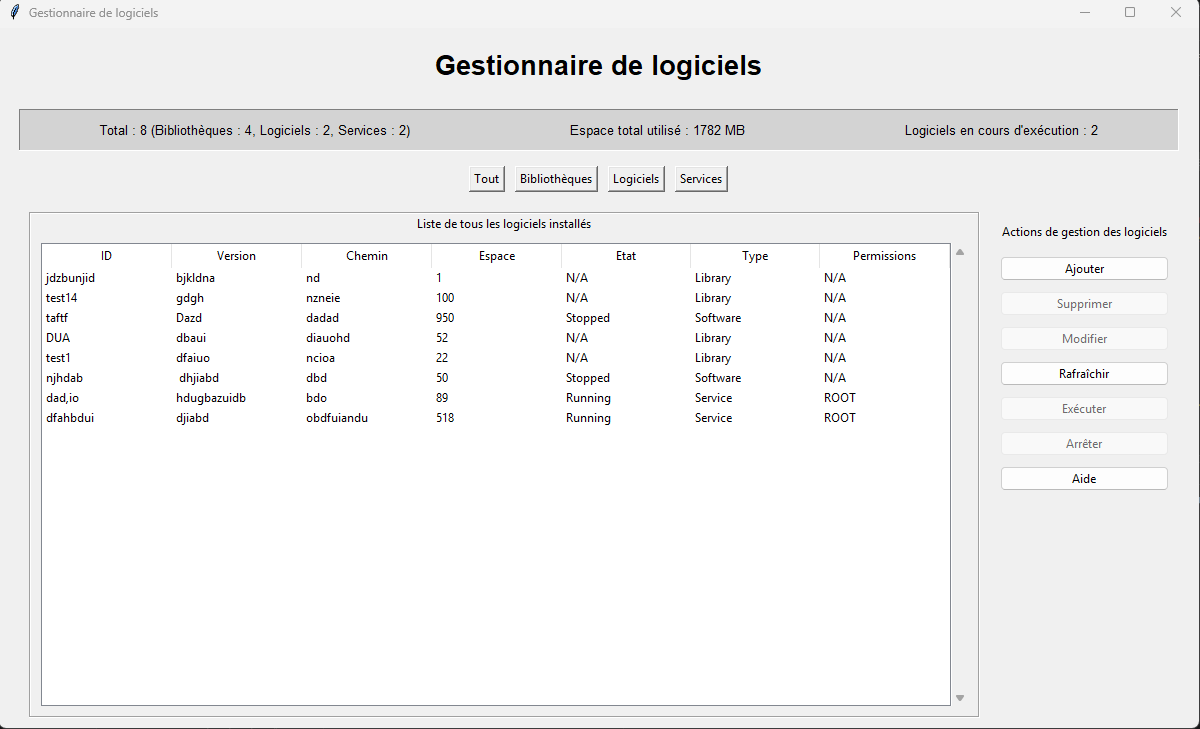Click ROOT permission in dfahbdui row
The width and height of the screenshot is (1200, 729).
click(840, 418)
